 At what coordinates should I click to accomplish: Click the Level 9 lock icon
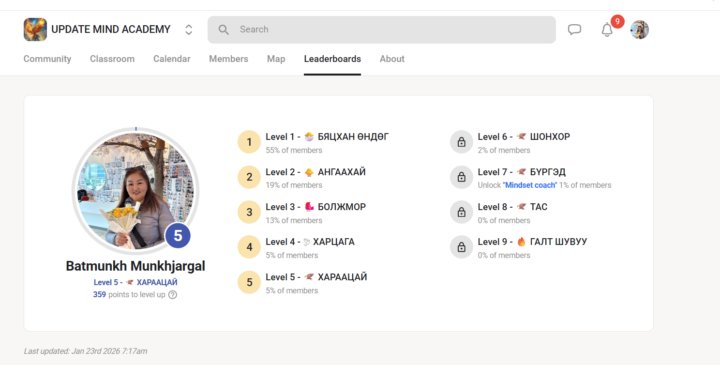point(461,247)
